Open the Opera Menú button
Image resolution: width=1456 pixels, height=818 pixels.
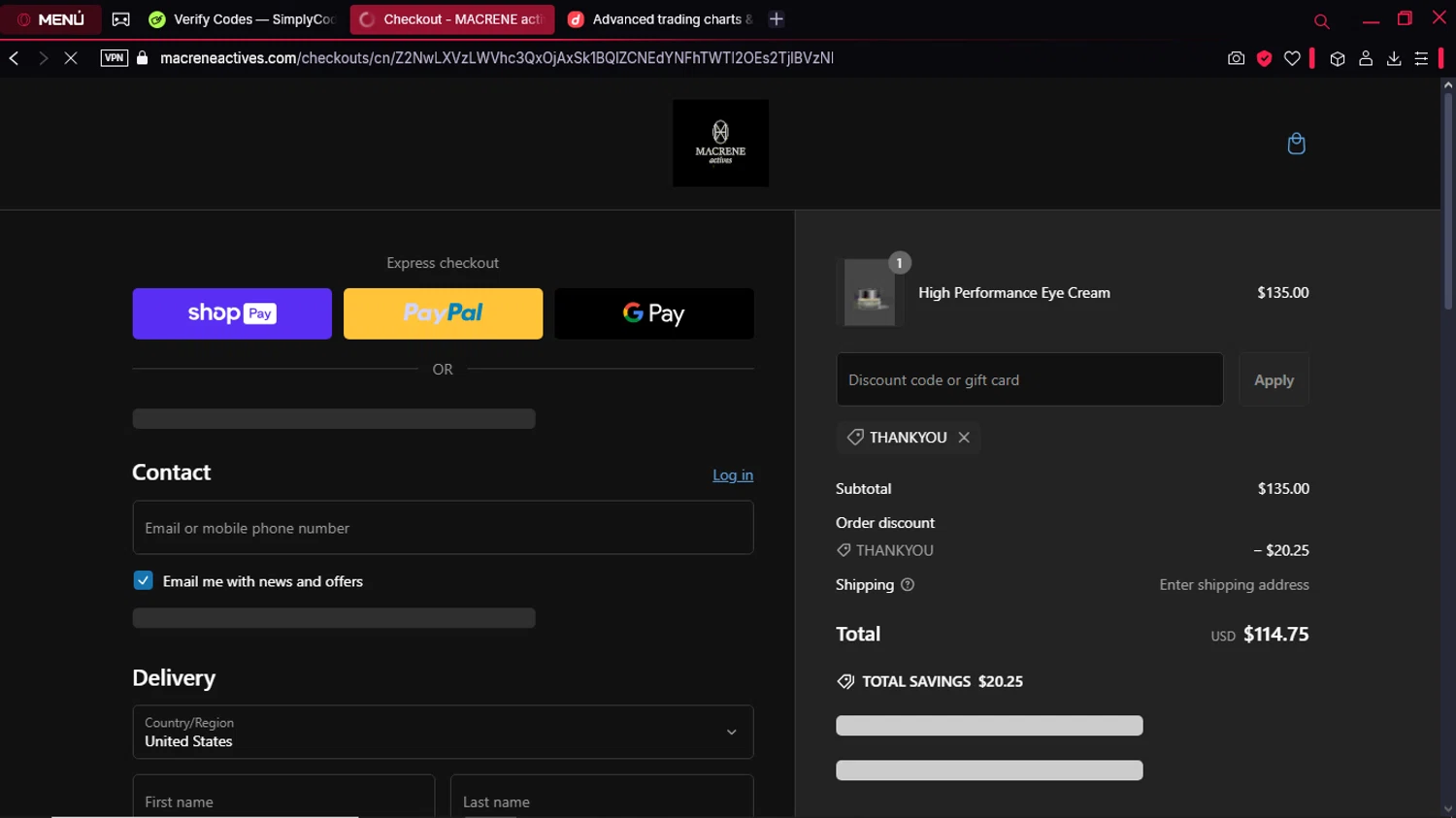[x=50, y=19]
